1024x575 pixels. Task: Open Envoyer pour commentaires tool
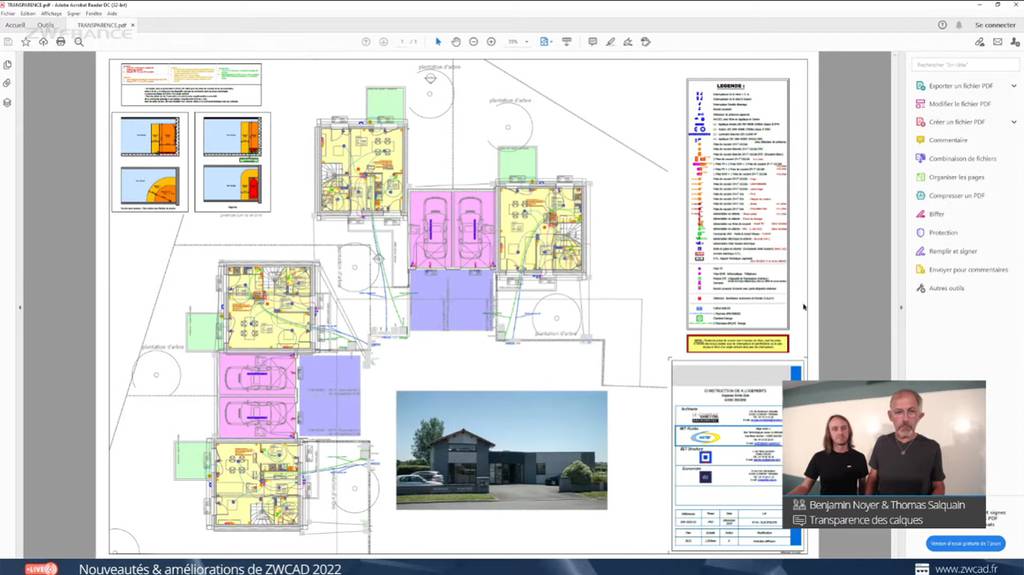coord(962,270)
